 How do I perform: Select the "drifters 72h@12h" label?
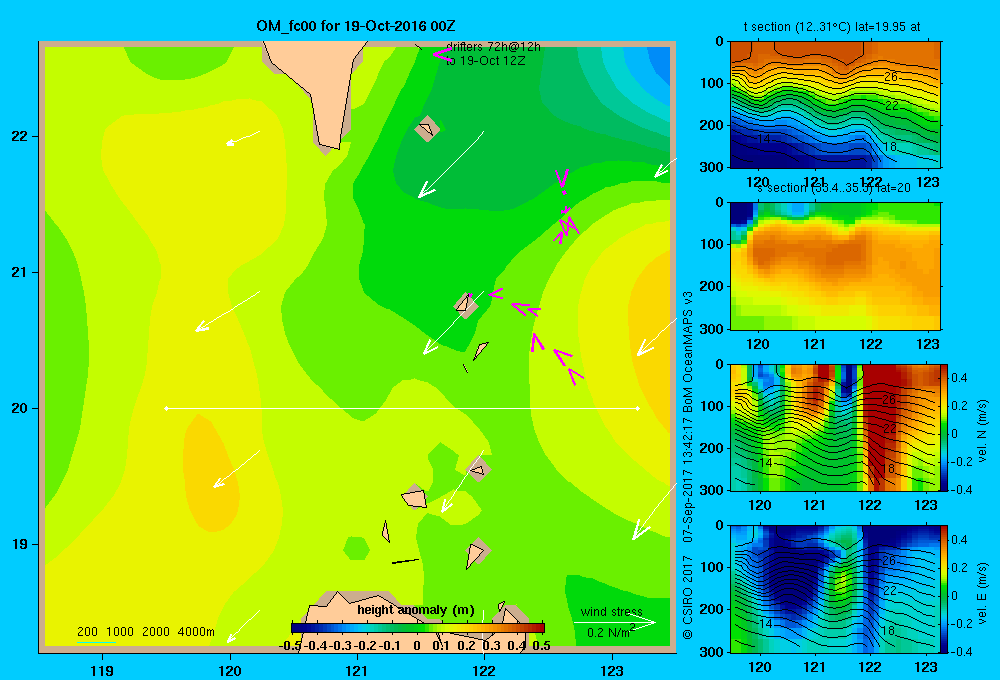pyautogui.click(x=493, y=47)
